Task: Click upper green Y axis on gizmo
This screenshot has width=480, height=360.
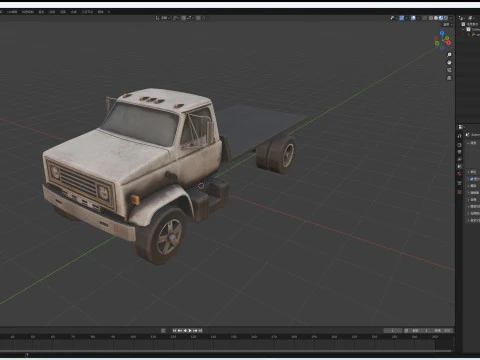Action: [x=447, y=38]
